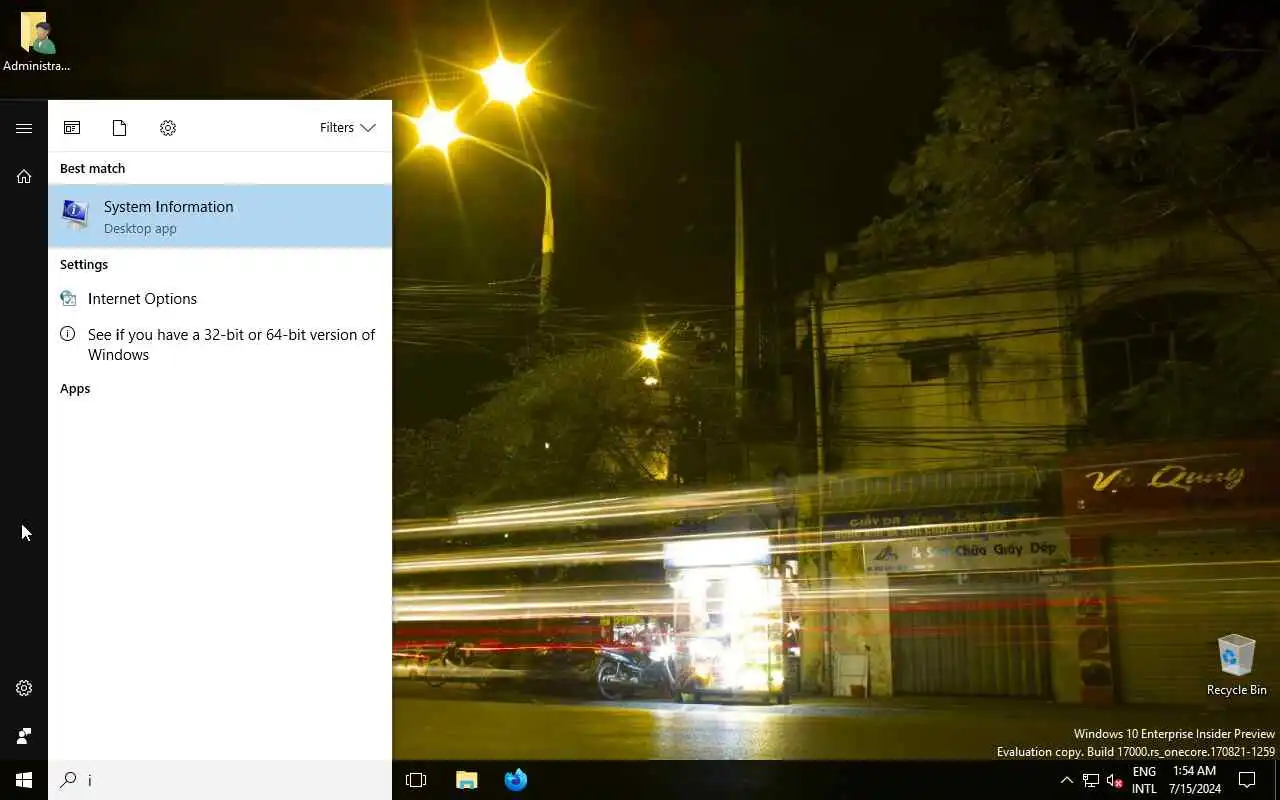Switch the ENG INTL input language
The height and width of the screenshot is (800, 1280).
click(1144, 780)
